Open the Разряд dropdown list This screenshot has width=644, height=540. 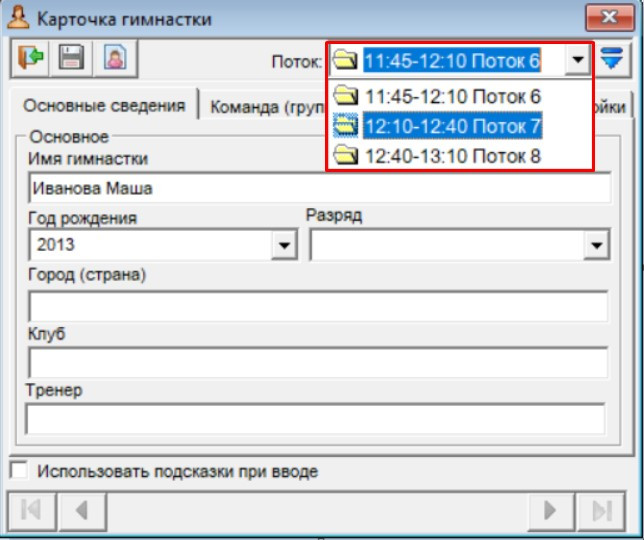pos(597,244)
